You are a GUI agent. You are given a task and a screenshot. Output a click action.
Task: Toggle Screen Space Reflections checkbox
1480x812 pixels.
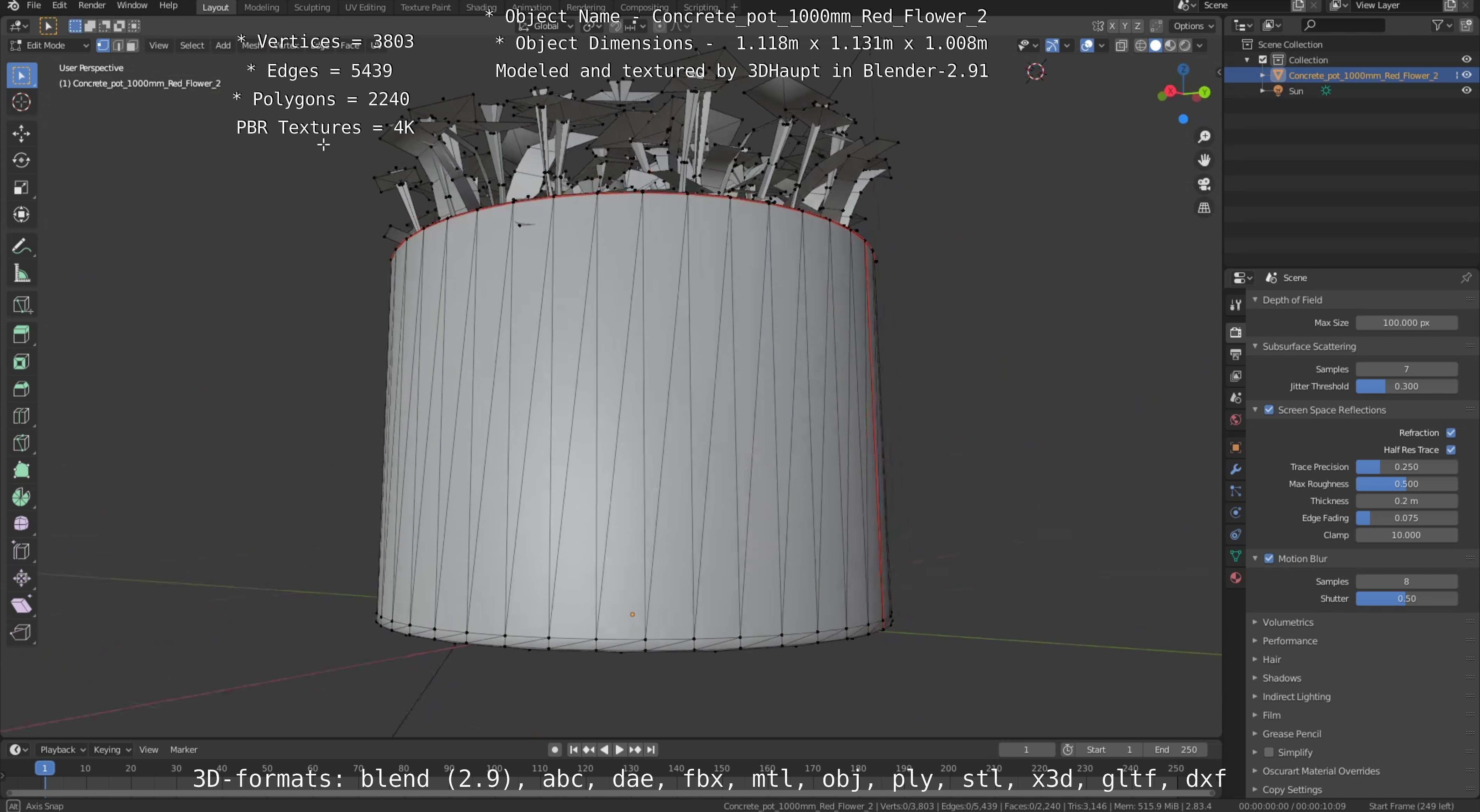click(x=1268, y=410)
